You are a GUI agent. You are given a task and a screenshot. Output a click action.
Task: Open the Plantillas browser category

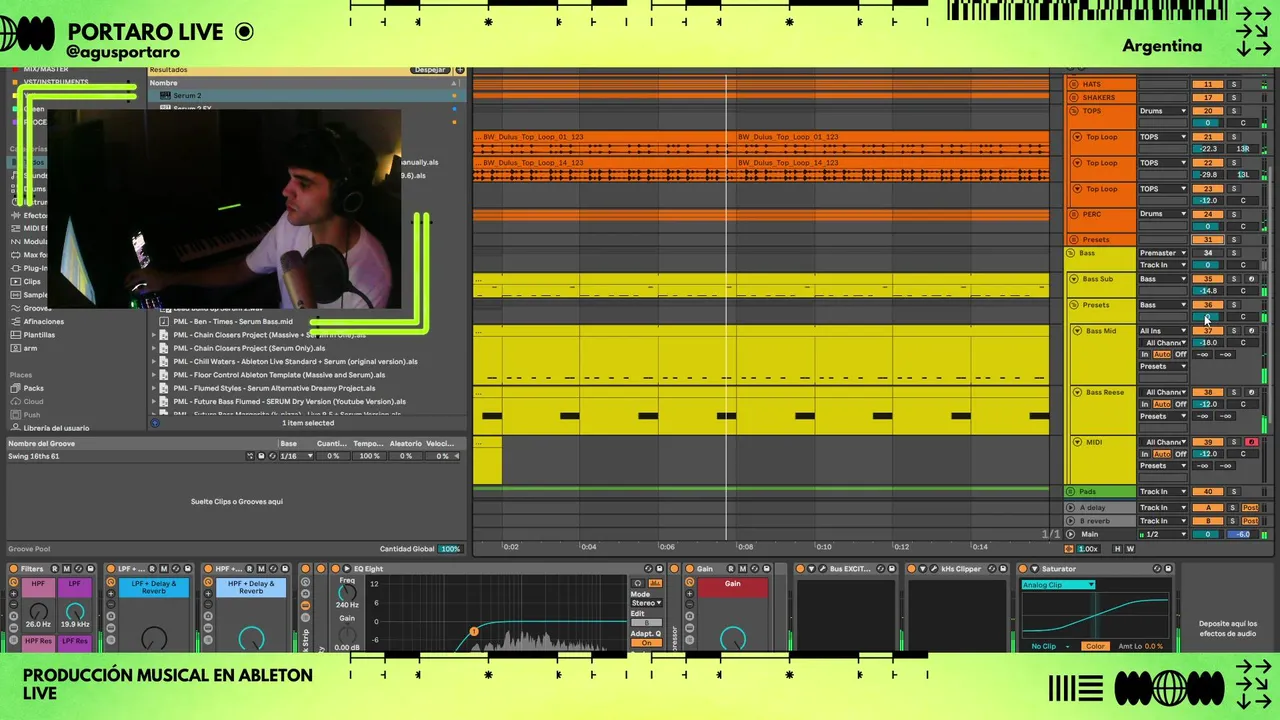coord(40,335)
